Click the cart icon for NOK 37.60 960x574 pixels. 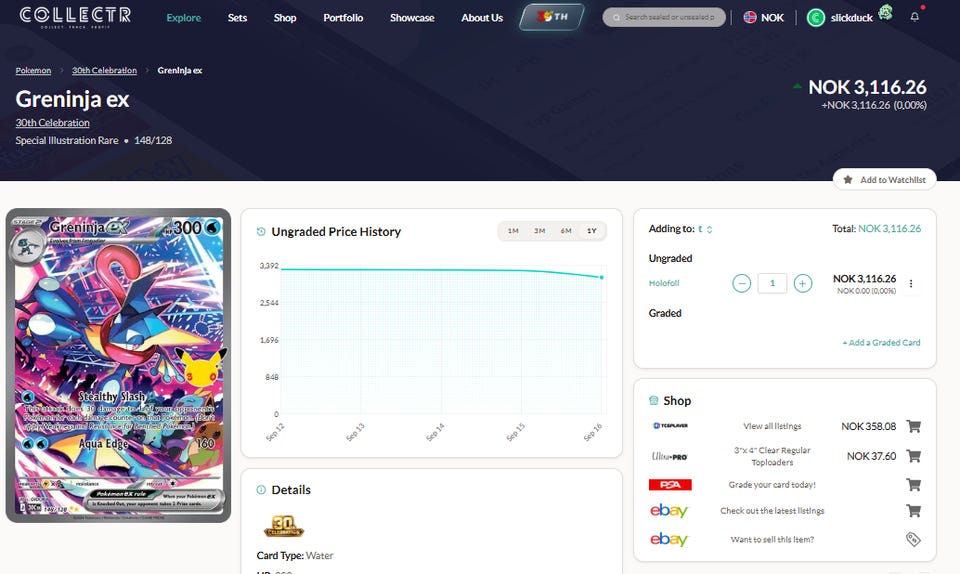(913, 456)
